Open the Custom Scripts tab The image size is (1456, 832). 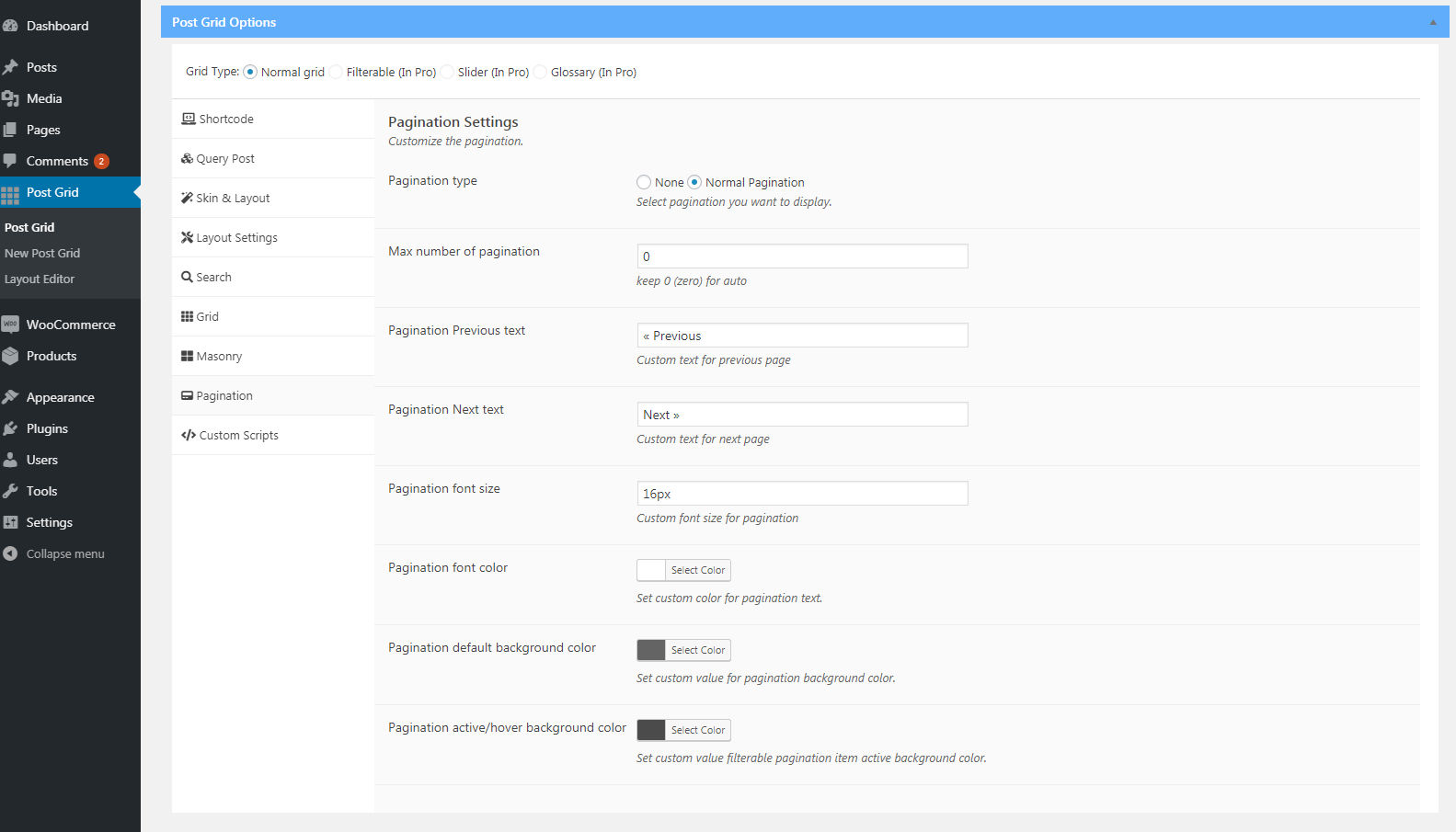tap(238, 435)
